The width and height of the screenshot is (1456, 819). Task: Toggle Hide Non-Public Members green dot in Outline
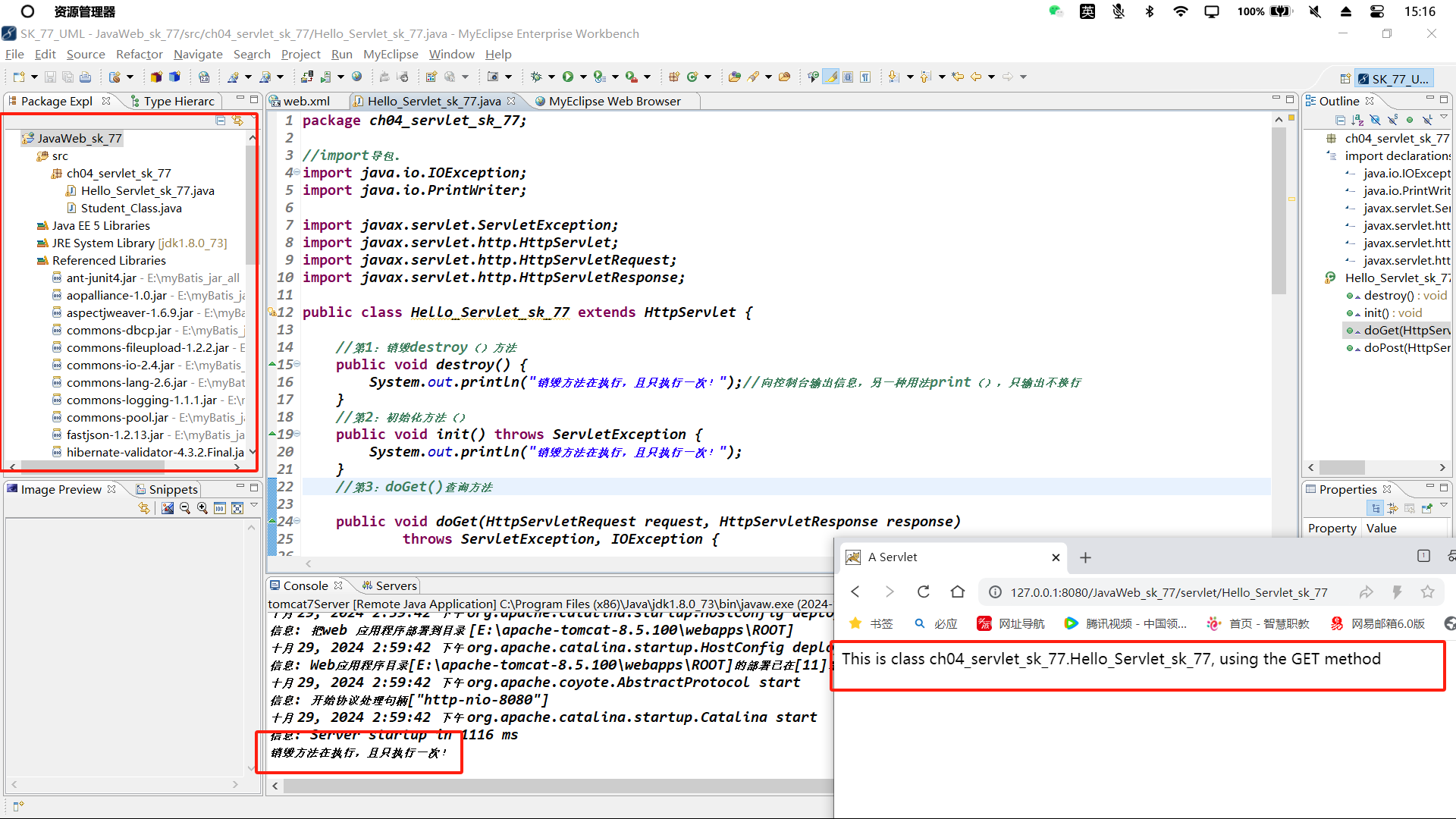click(1410, 120)
